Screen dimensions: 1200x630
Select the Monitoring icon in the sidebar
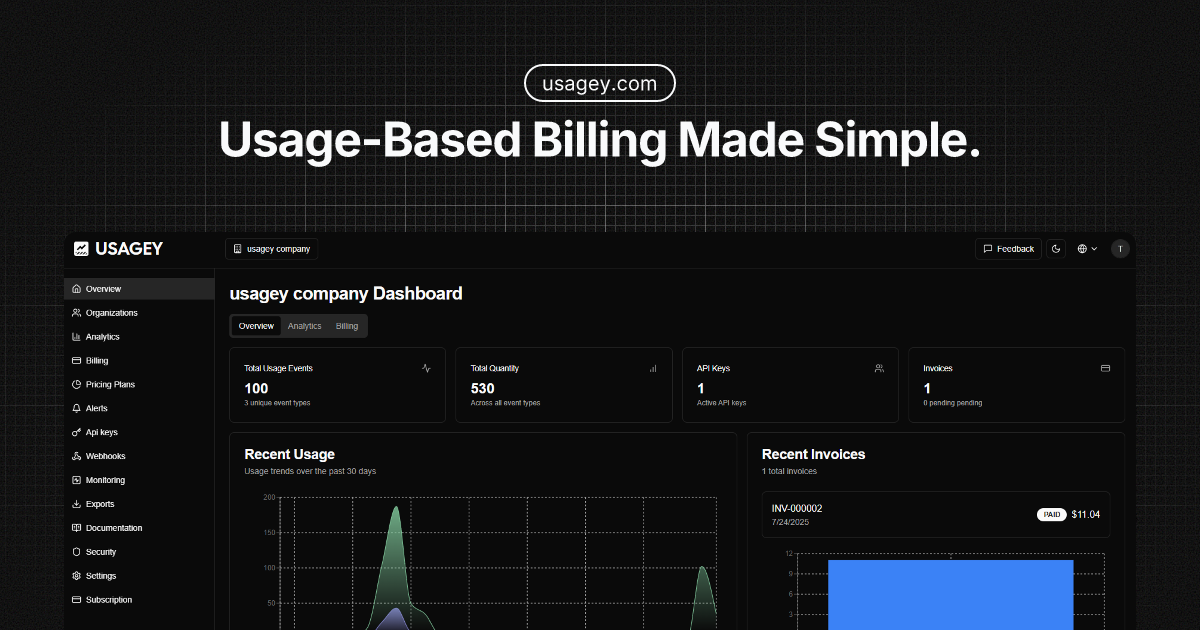76,480
